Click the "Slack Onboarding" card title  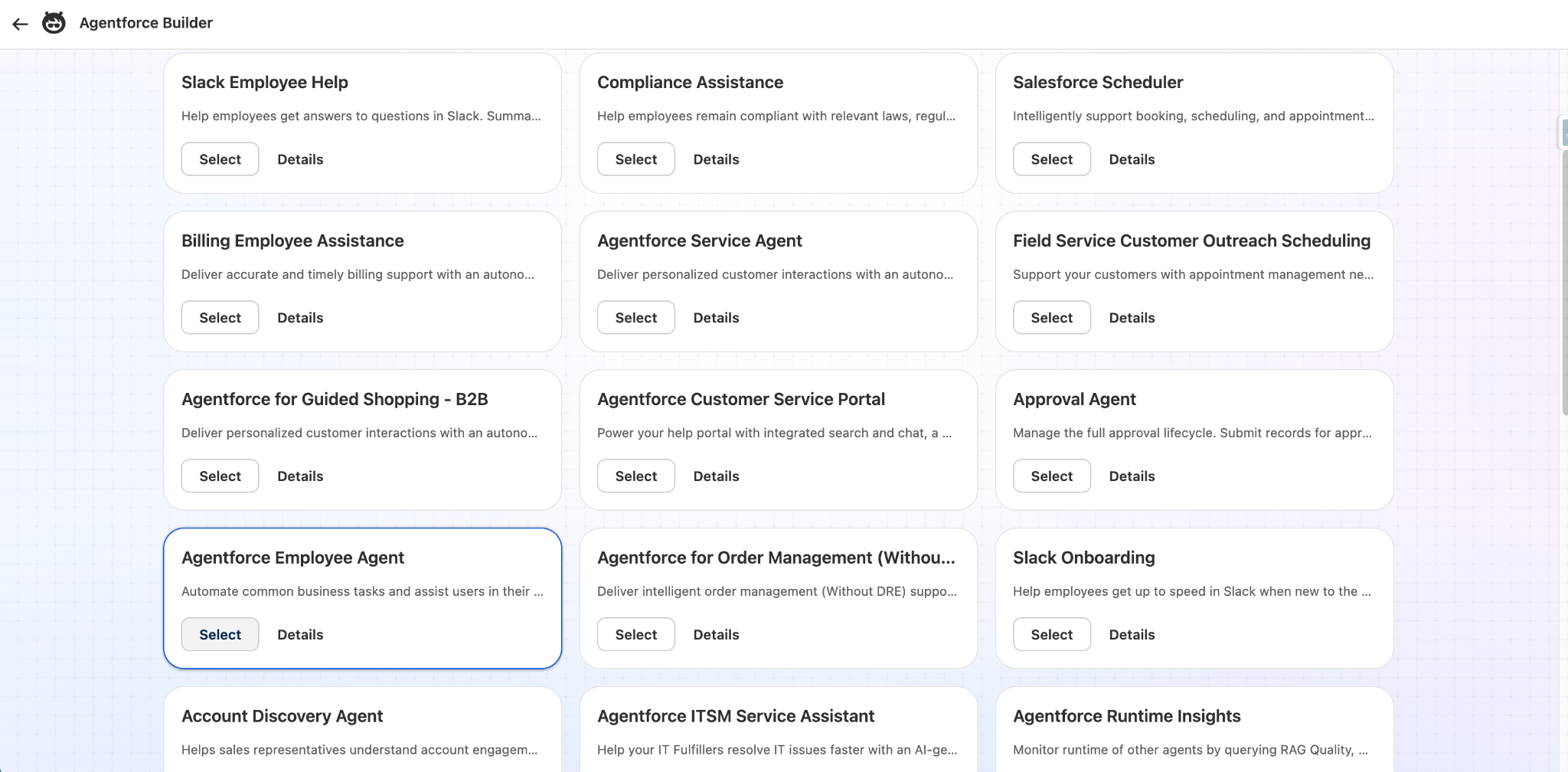[1084, 558]
